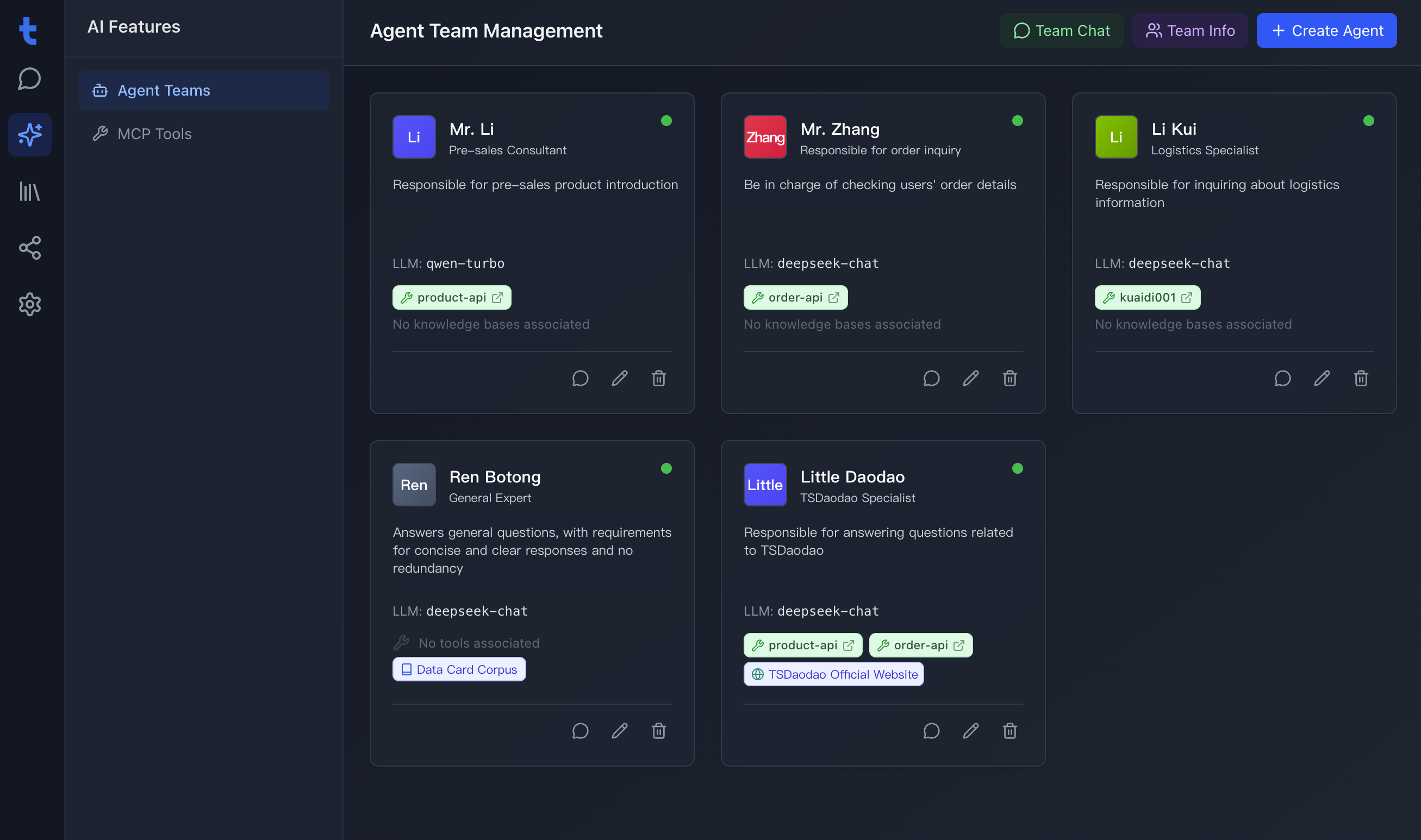Edit the Ren Botong agent
Screen dimensions: 1421x840
[x=619, y=731]
